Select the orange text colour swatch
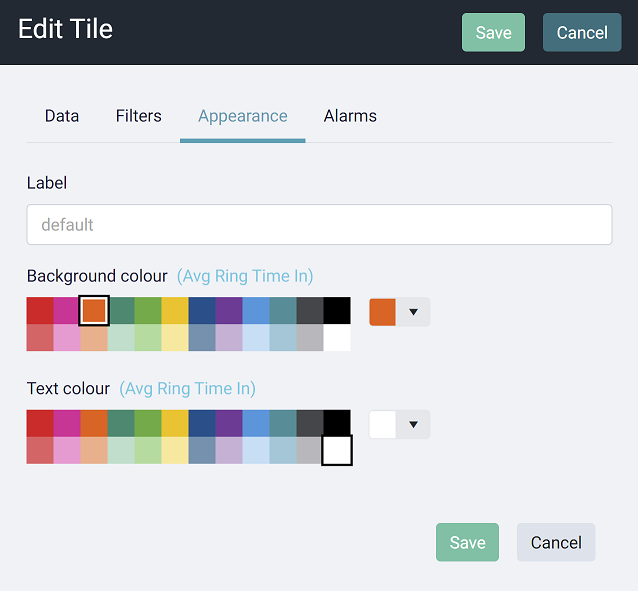 pyautogui.click(x=94, y=423)
